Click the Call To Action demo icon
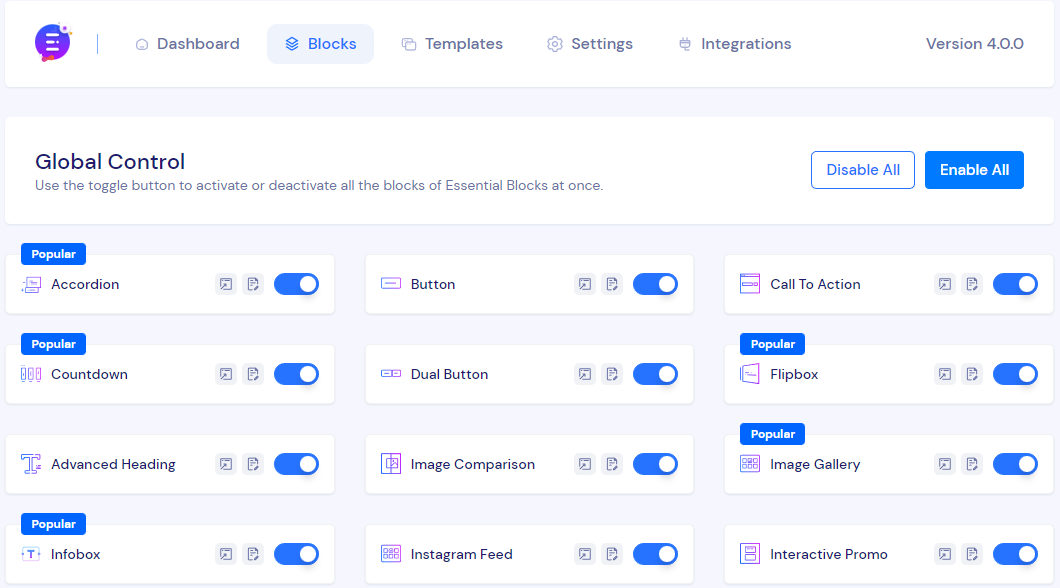The image size is (1060, 588). (944, 284)
